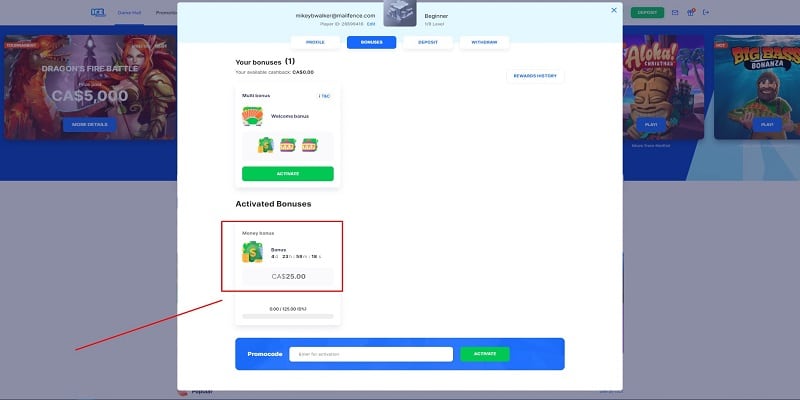
Task: Switch to the Profile tab
Action: [x=315, y=42]
